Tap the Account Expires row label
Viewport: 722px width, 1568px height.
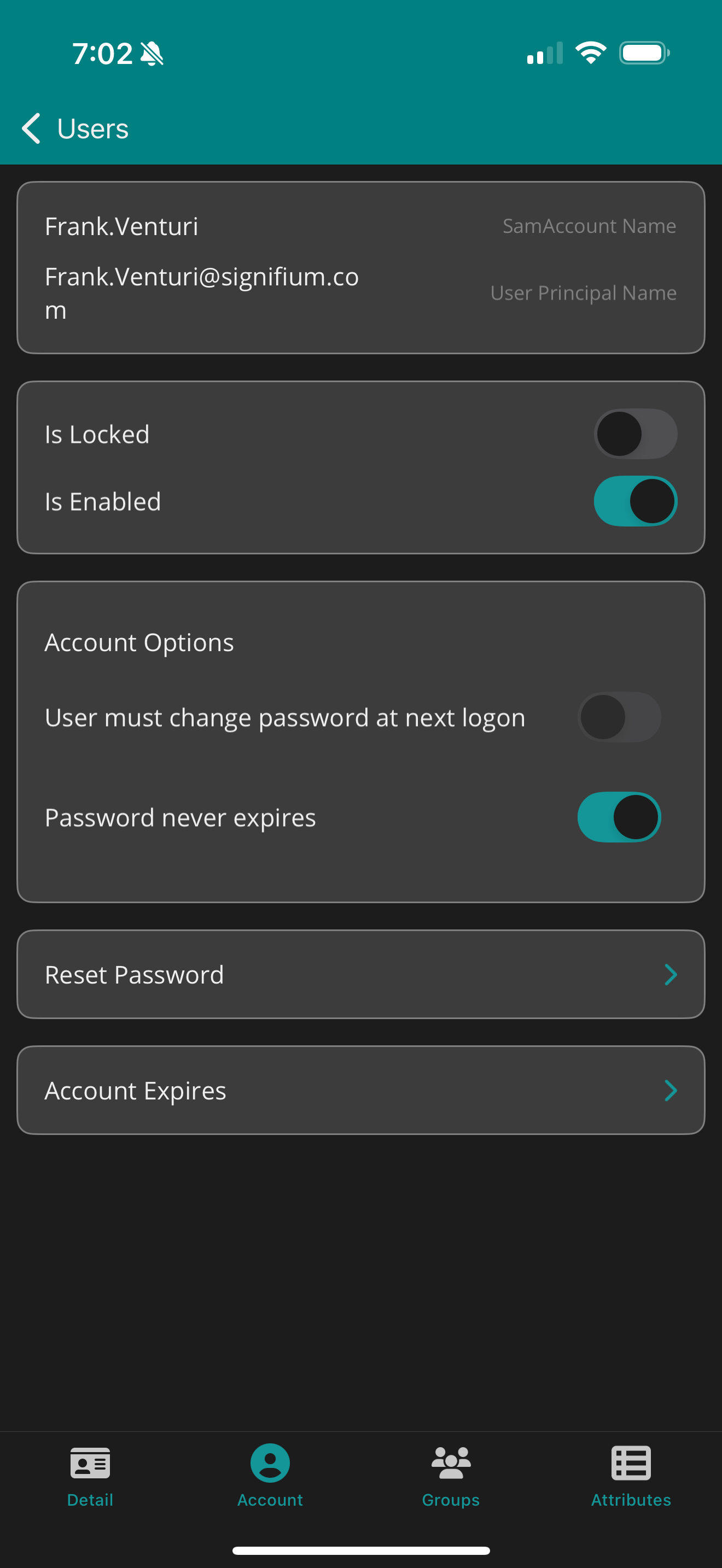136,1091
